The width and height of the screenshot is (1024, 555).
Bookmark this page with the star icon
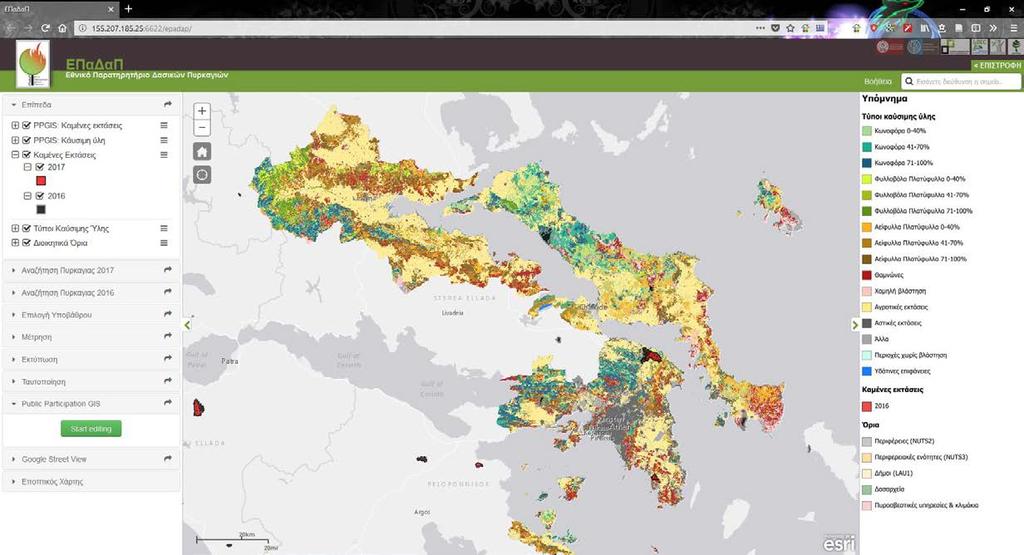(790, 28)
